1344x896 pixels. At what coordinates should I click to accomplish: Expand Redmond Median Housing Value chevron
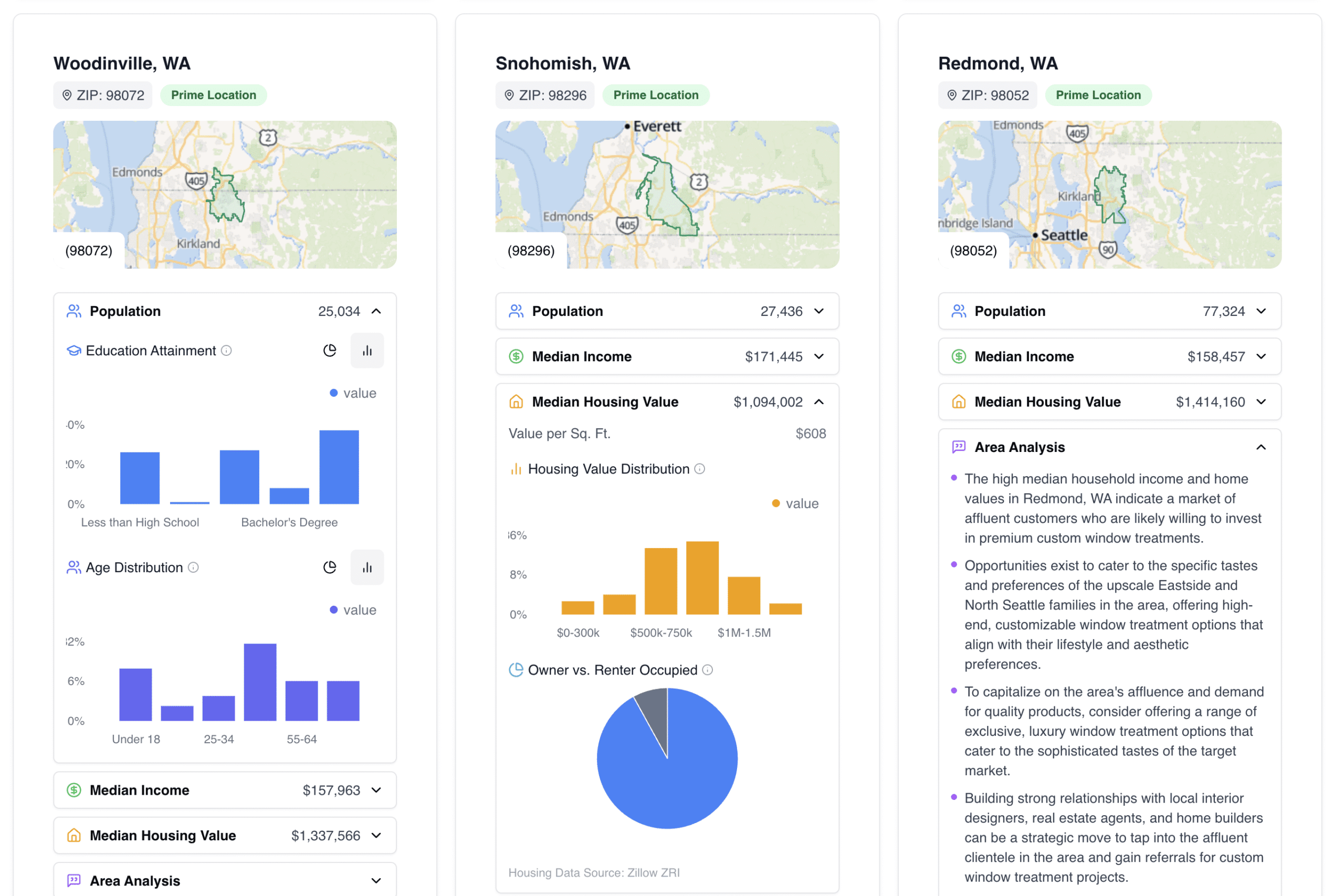point(1261,402)
